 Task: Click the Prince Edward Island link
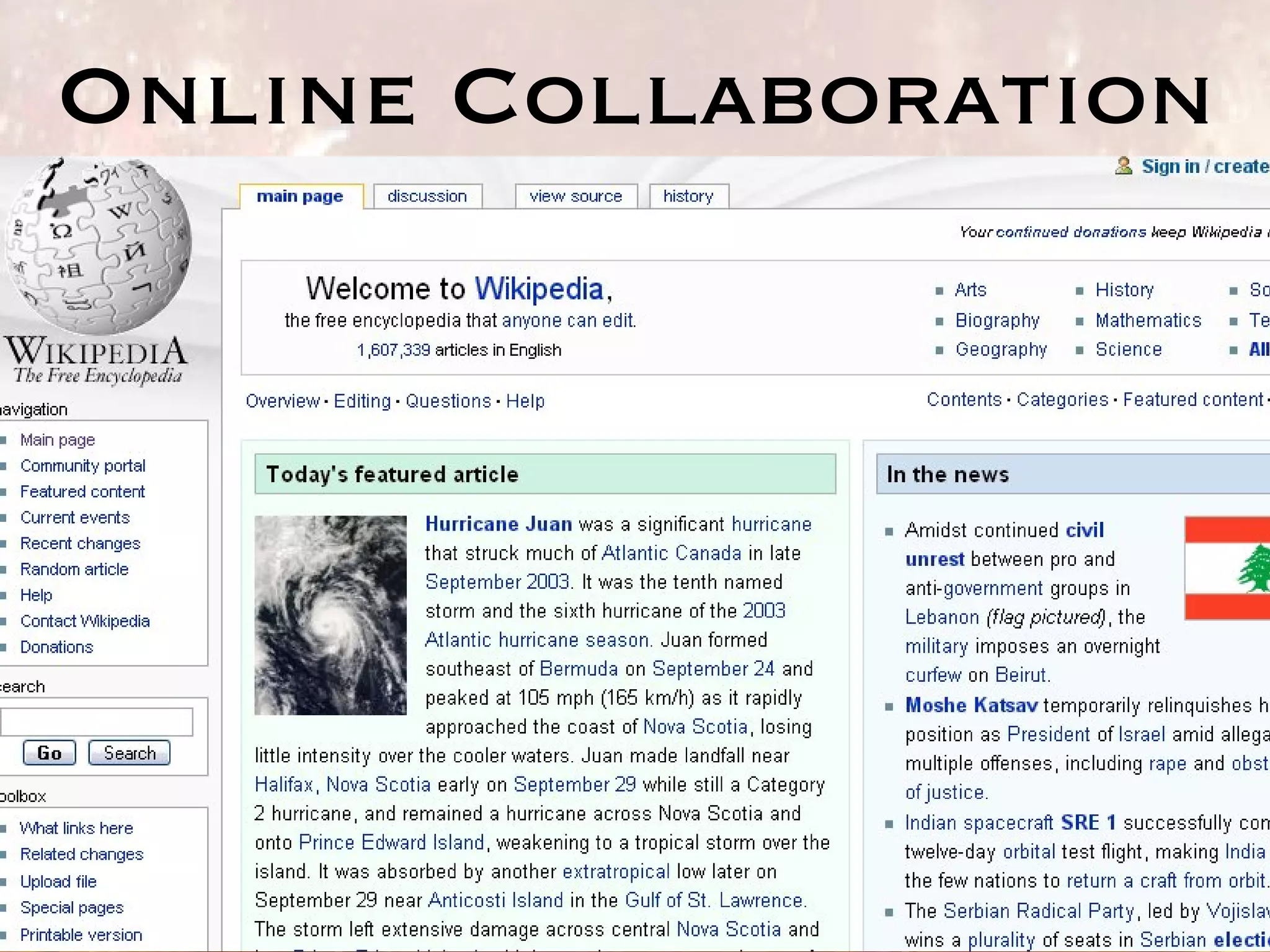[x=391, y=843]
